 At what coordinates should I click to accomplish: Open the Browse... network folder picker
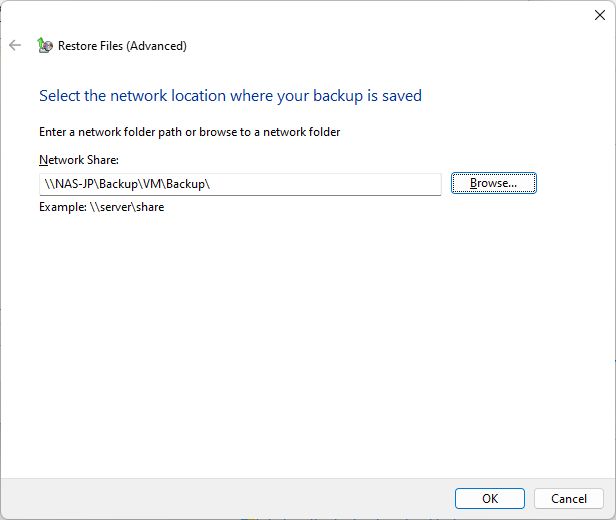click(x=493, y=183)
